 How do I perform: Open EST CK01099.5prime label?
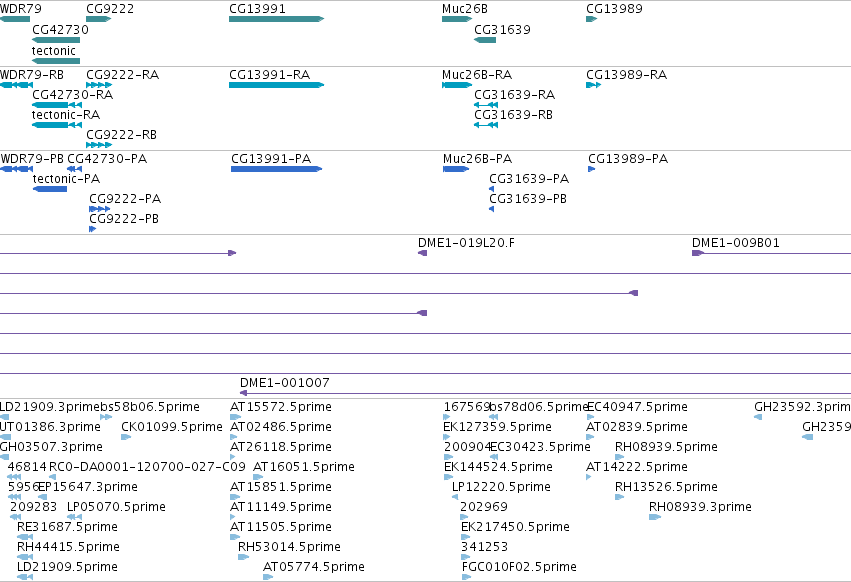tap(172, 427)
